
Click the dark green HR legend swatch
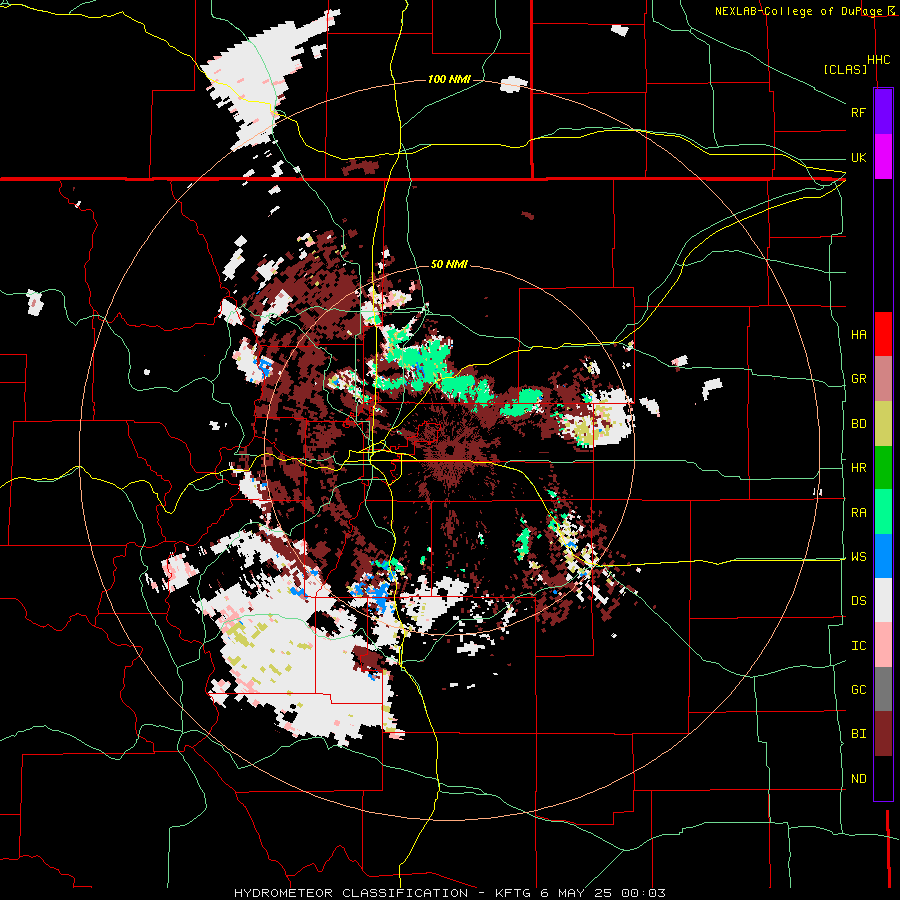click(883, 468)
